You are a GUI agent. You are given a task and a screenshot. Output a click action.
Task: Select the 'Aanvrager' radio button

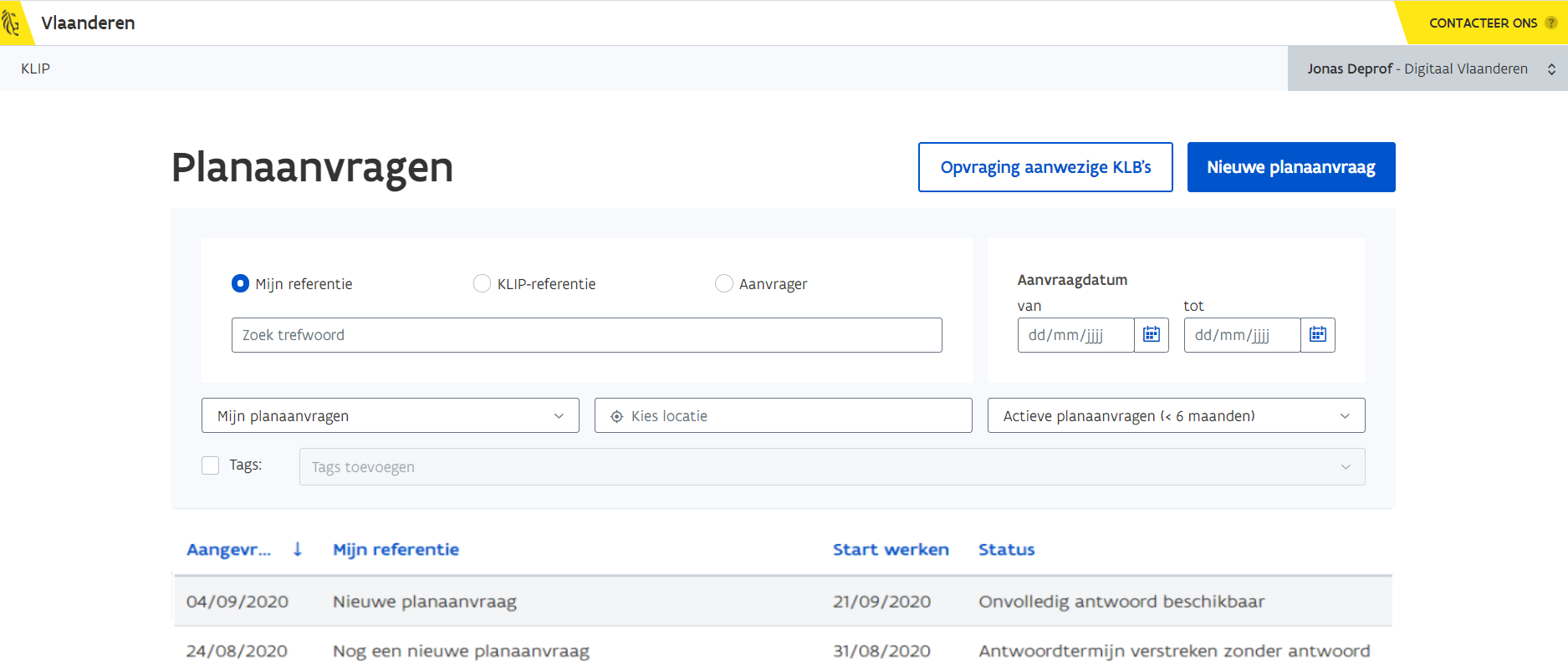pos(724,284)
